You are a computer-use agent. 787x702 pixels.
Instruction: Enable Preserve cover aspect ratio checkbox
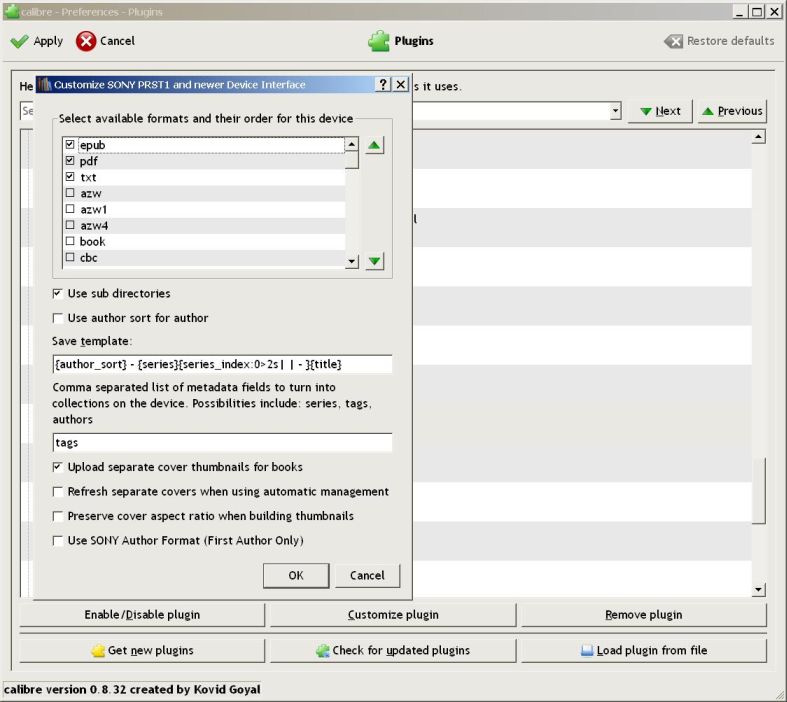click(x=58, y=516)
